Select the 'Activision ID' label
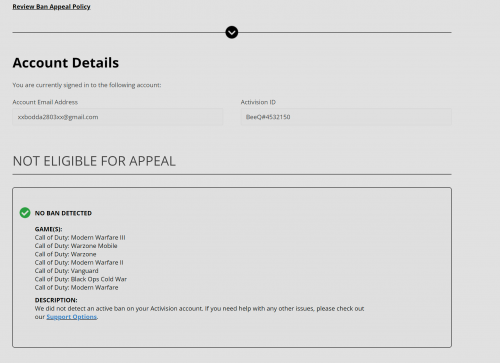This screenshot has height=363, width=500. 258,102
